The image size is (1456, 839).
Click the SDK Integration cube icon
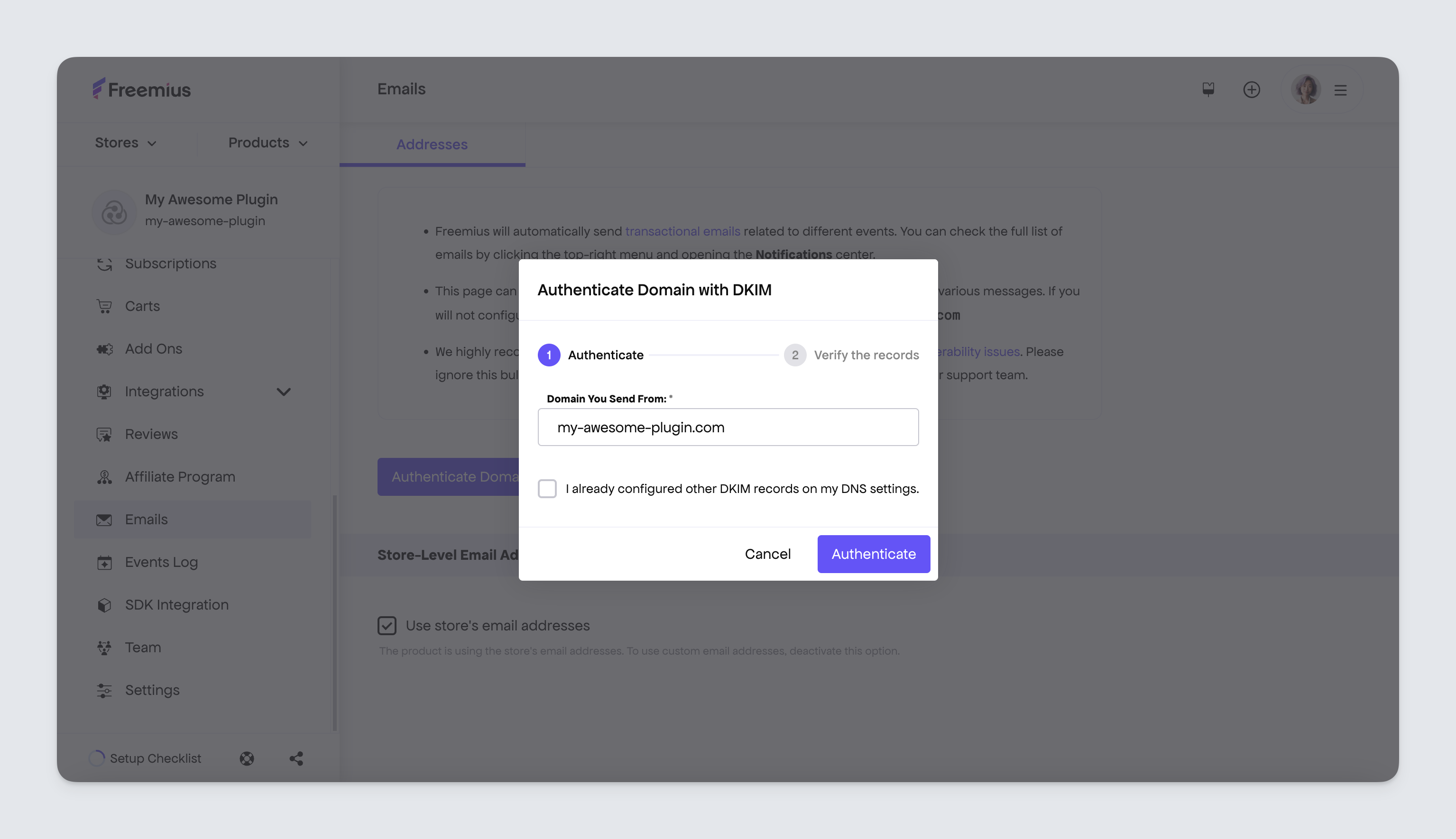(x=104, y=605)
